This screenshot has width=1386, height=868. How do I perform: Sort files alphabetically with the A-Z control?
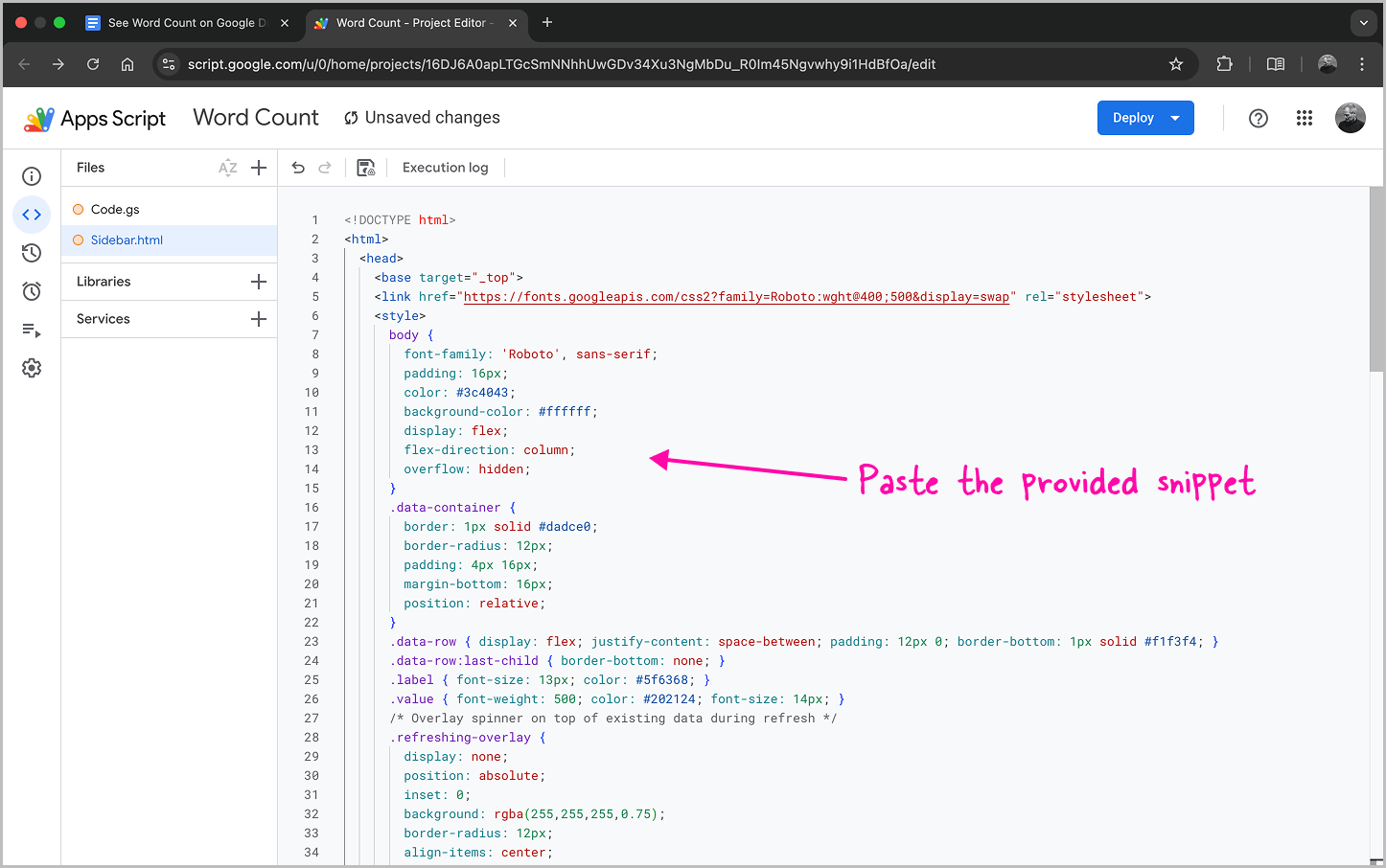coord(227,167)
